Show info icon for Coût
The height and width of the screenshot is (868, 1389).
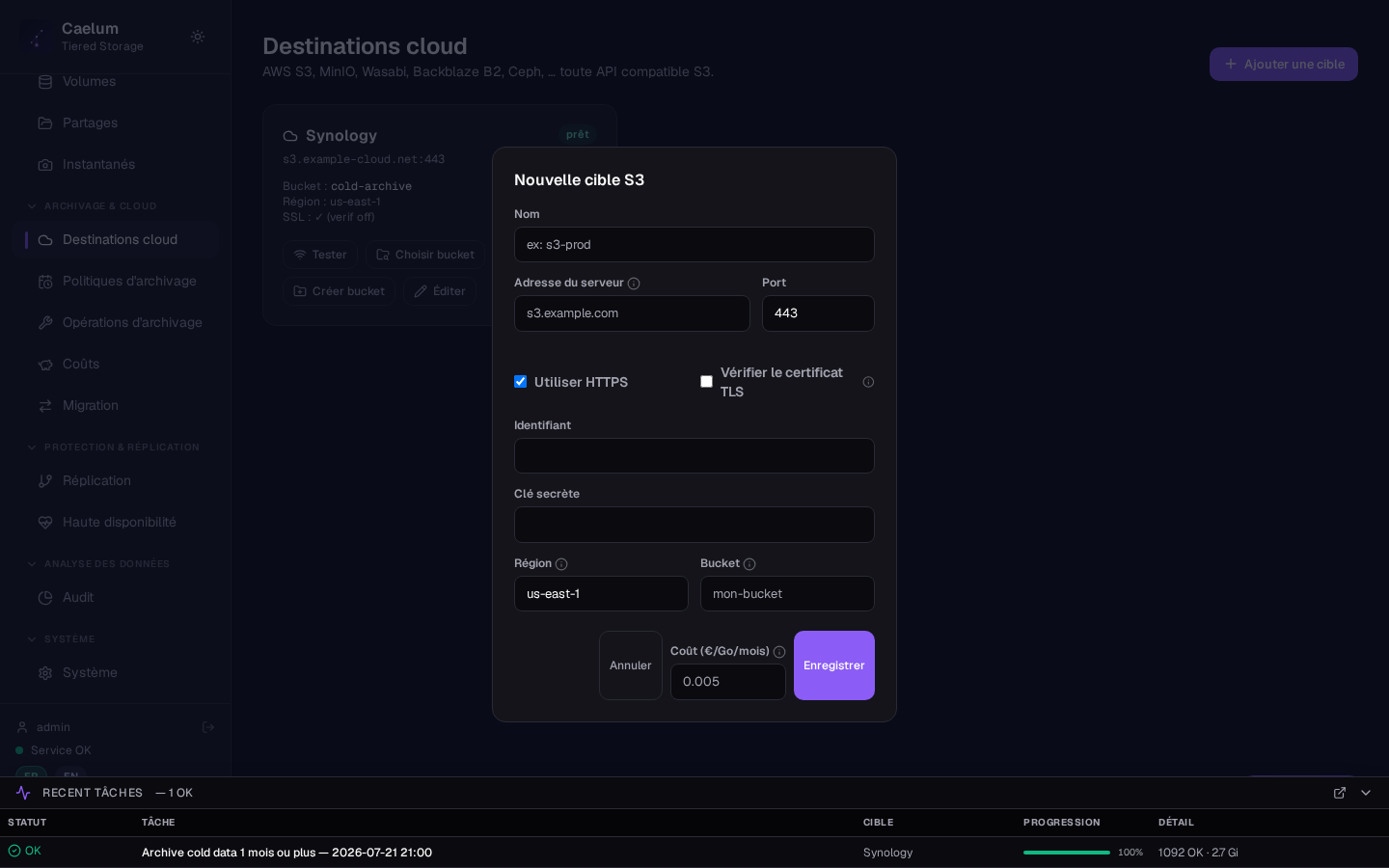coord(779,652)
